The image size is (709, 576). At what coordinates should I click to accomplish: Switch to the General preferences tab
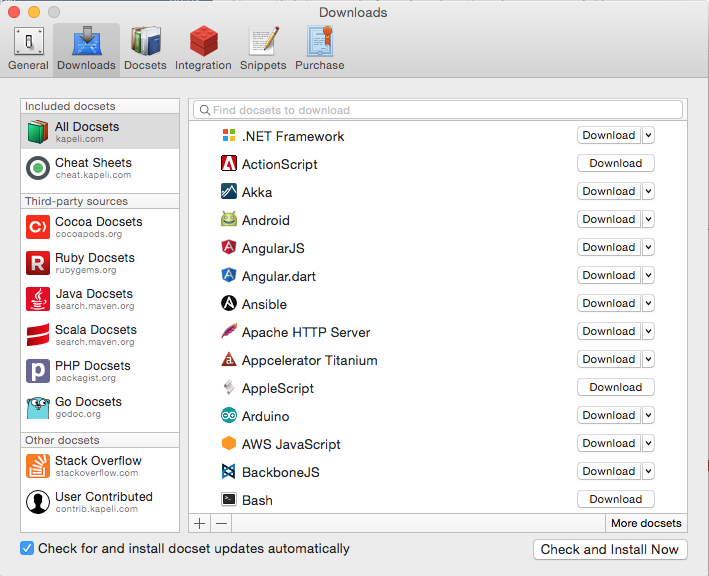point(28,48)
